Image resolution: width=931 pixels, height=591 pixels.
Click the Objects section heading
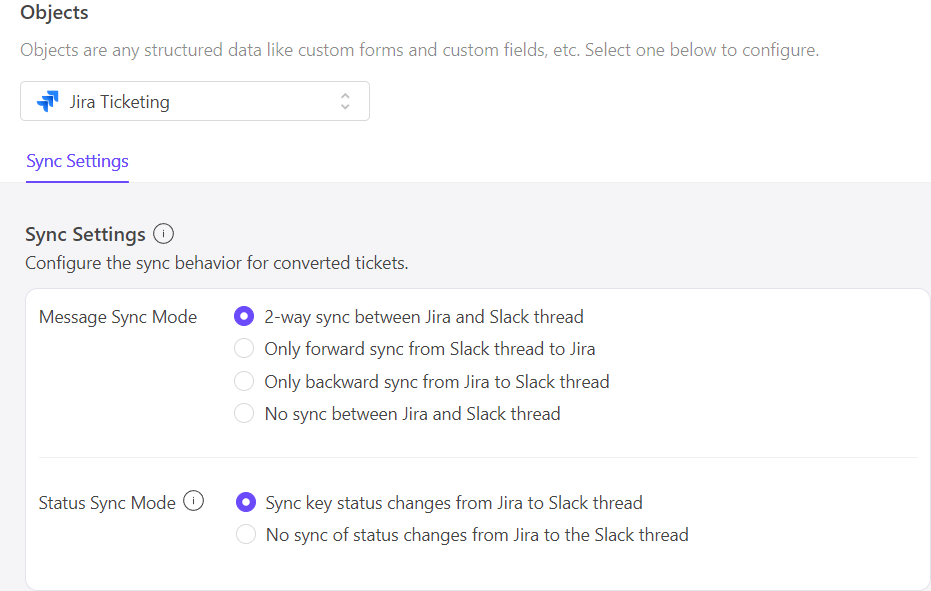pyautogui.click(x=54, y=13)
